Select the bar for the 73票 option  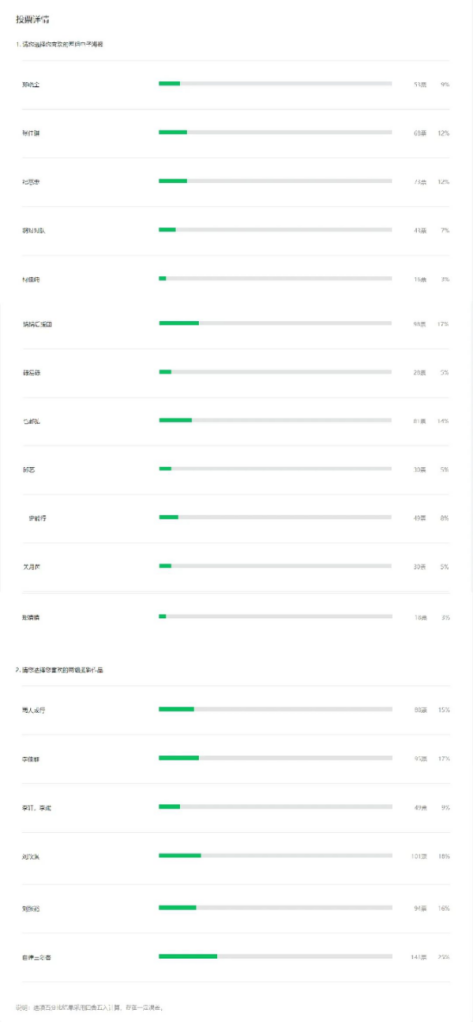275,181
